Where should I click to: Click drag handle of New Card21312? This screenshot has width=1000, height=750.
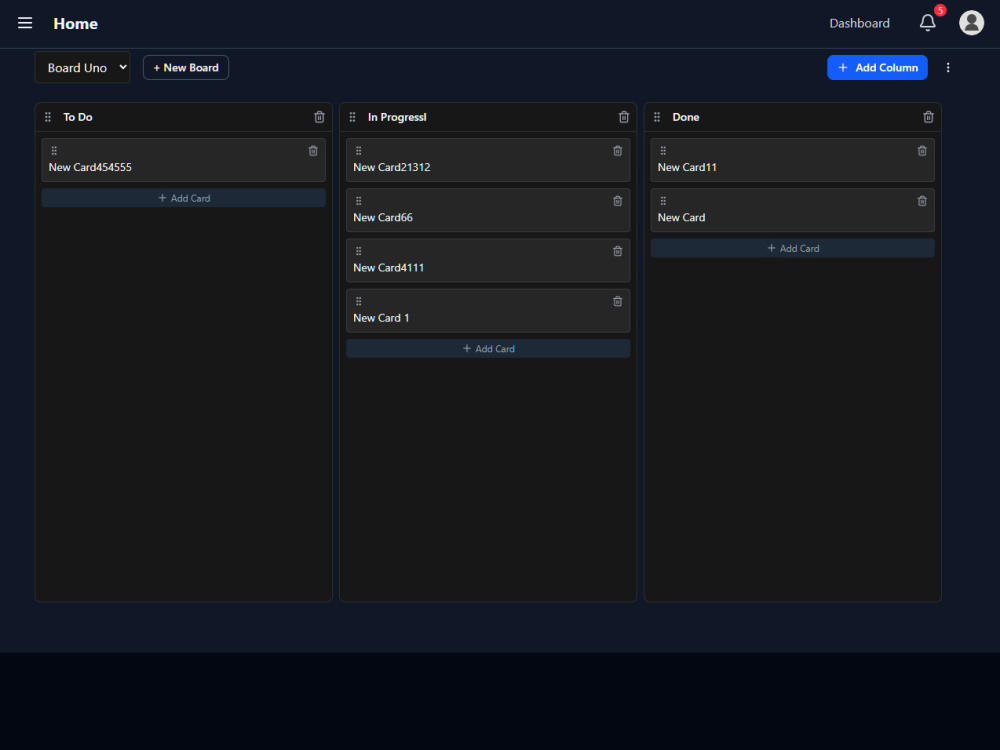tap(358, 151)
